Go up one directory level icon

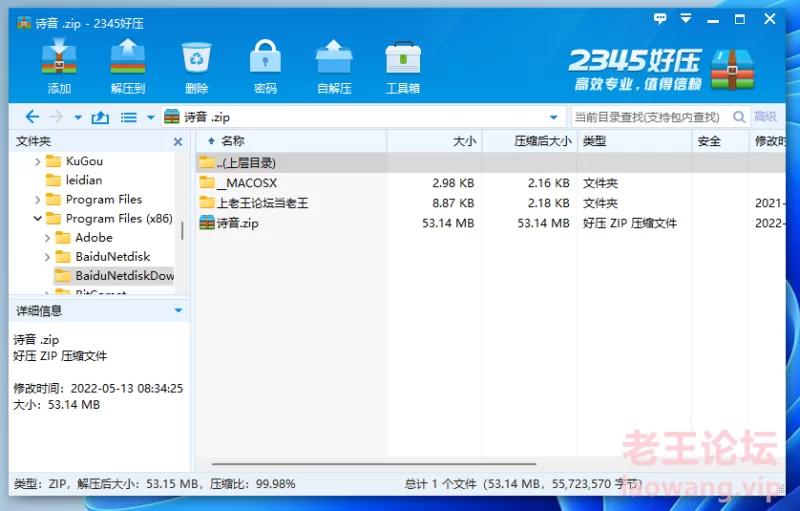tap(100, 118)
